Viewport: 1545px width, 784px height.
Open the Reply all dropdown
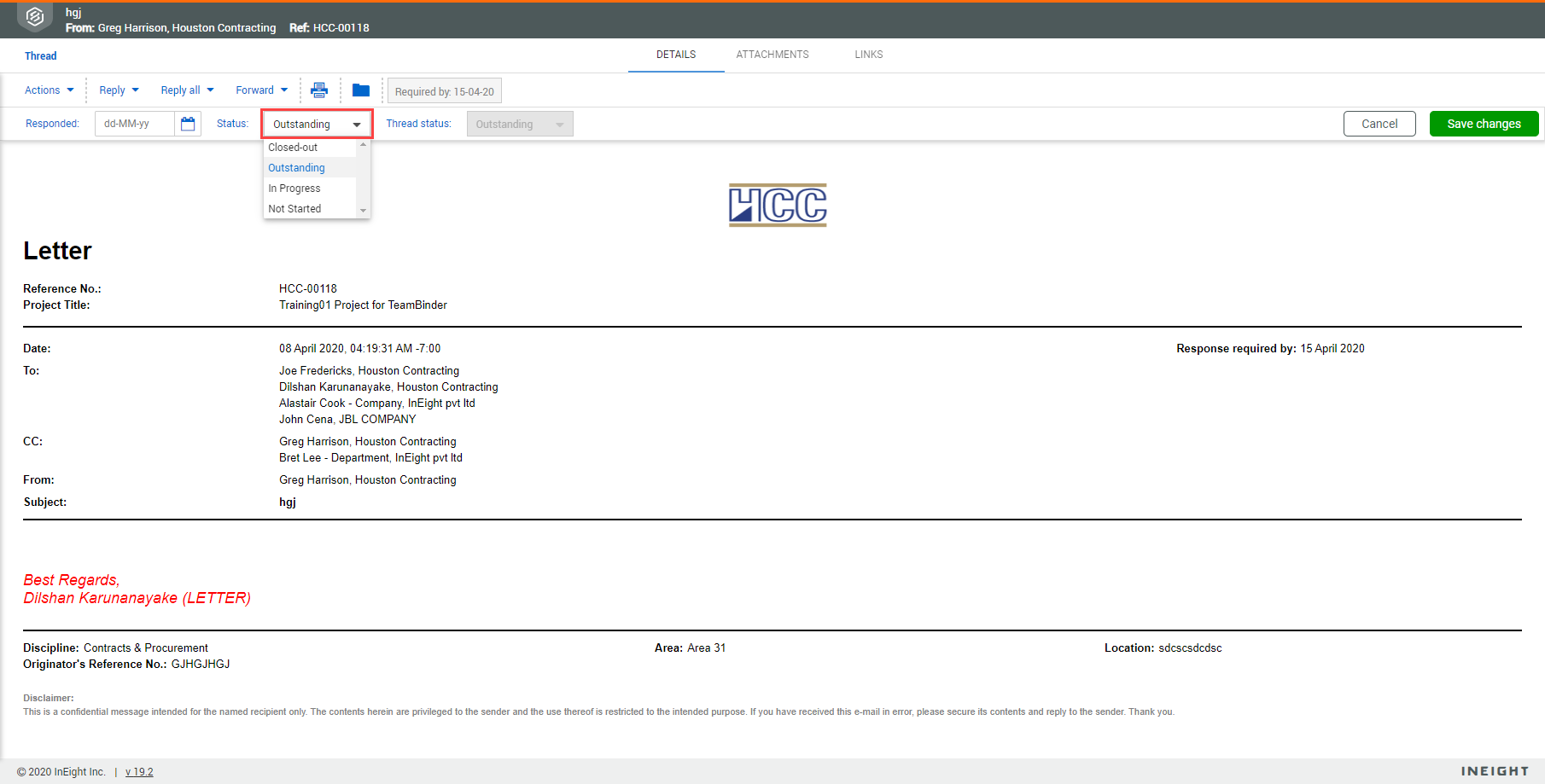tap(187, 90)
